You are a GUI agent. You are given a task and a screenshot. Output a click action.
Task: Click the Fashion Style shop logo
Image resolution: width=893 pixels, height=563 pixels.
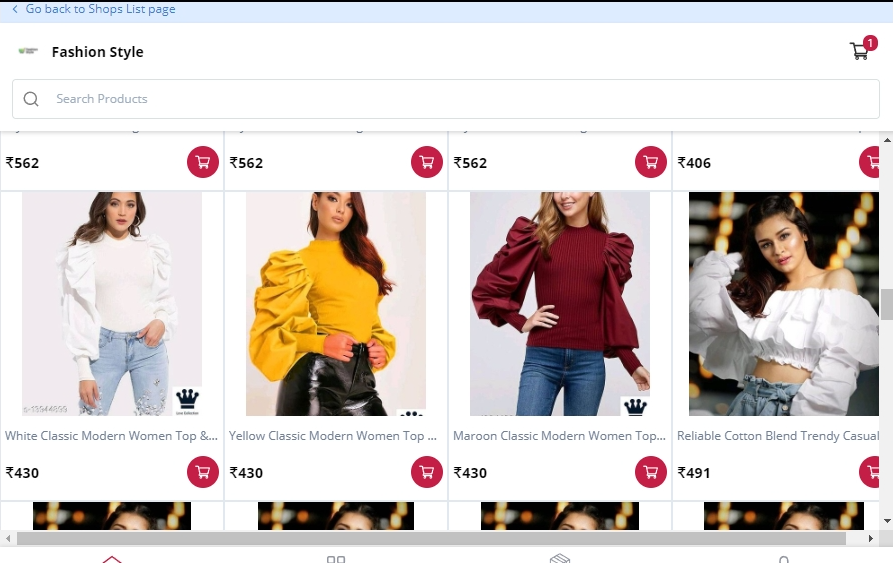click(28, 51)
